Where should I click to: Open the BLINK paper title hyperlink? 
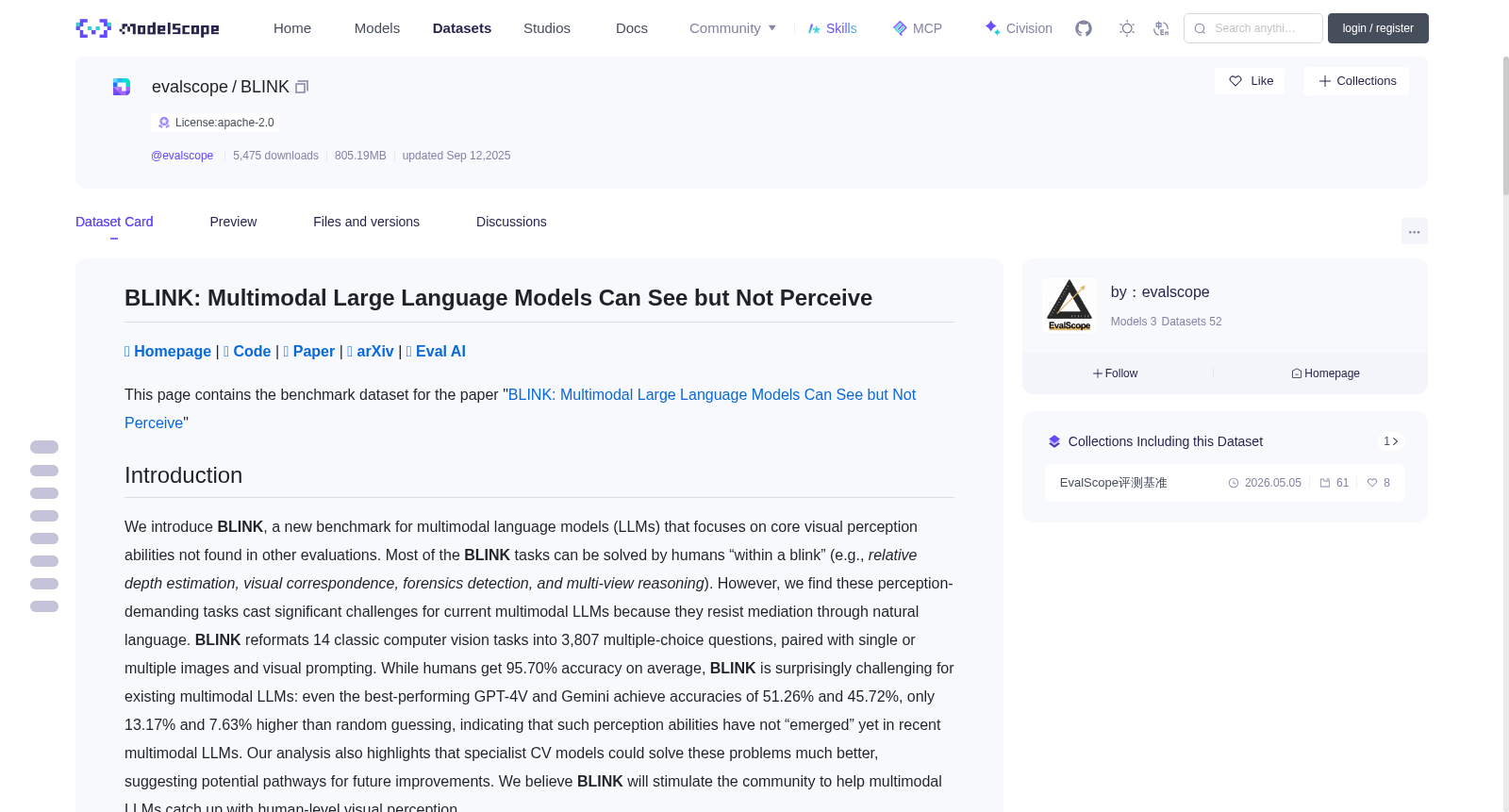pyautogui.click(x=520, y=408)
